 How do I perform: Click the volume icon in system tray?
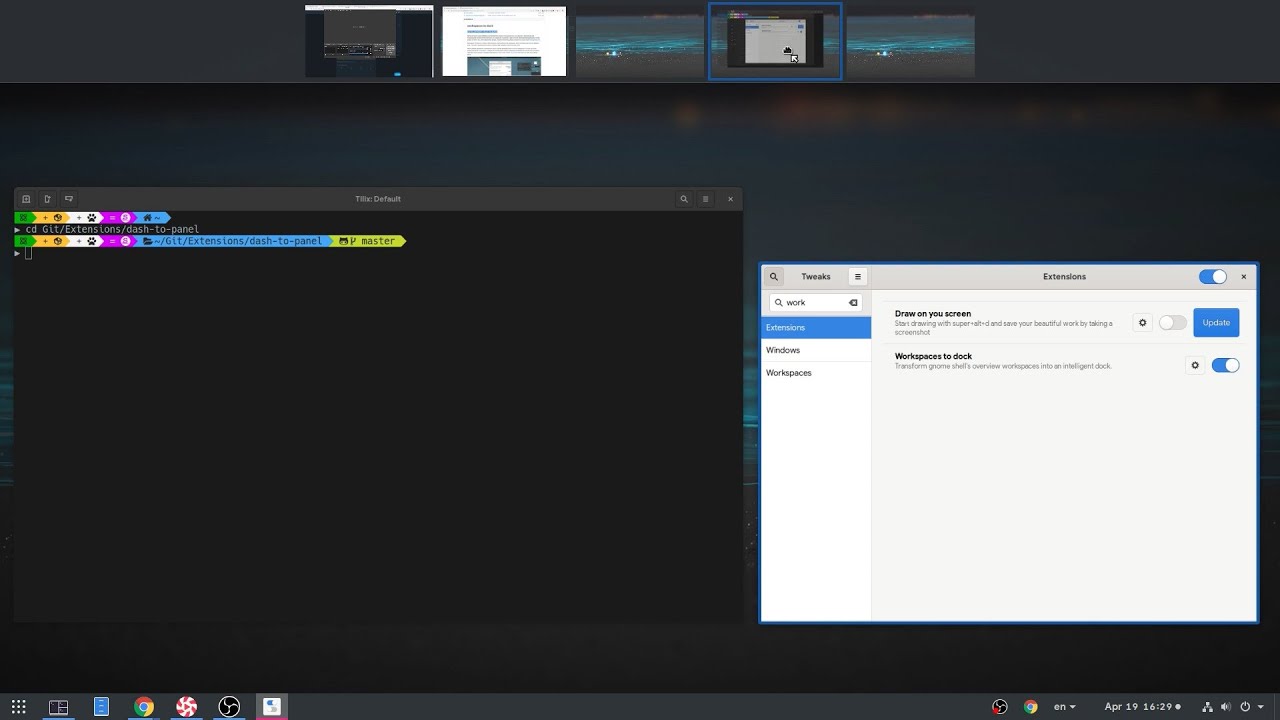(x=1225, y=707)
